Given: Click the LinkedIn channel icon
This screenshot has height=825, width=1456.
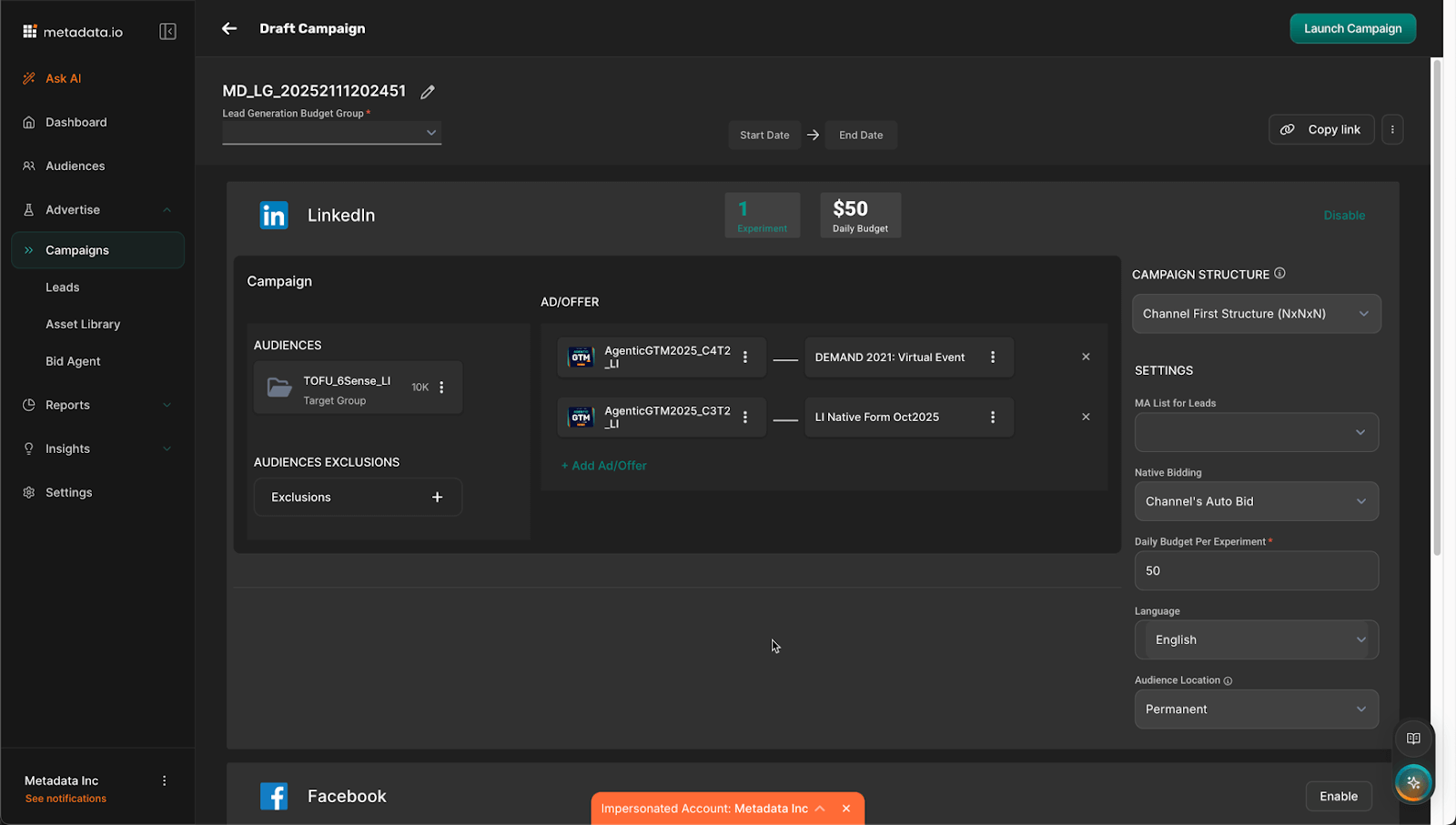Looking at the screenshot, I should [x=273, y=215].
